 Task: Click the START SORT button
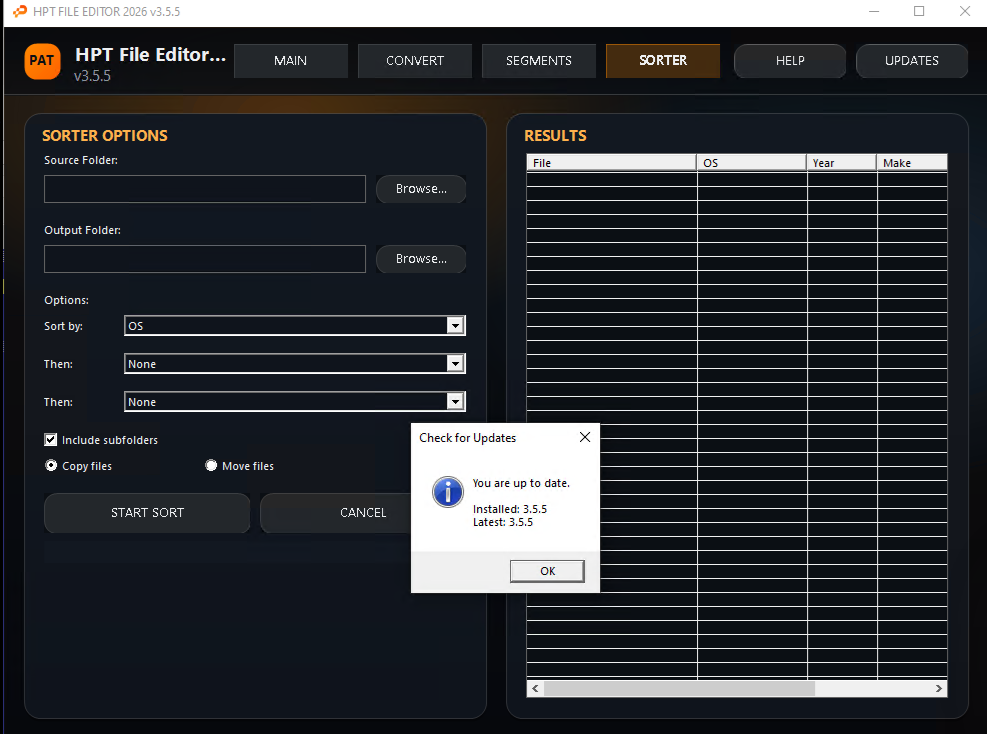[x=147, y=513]
